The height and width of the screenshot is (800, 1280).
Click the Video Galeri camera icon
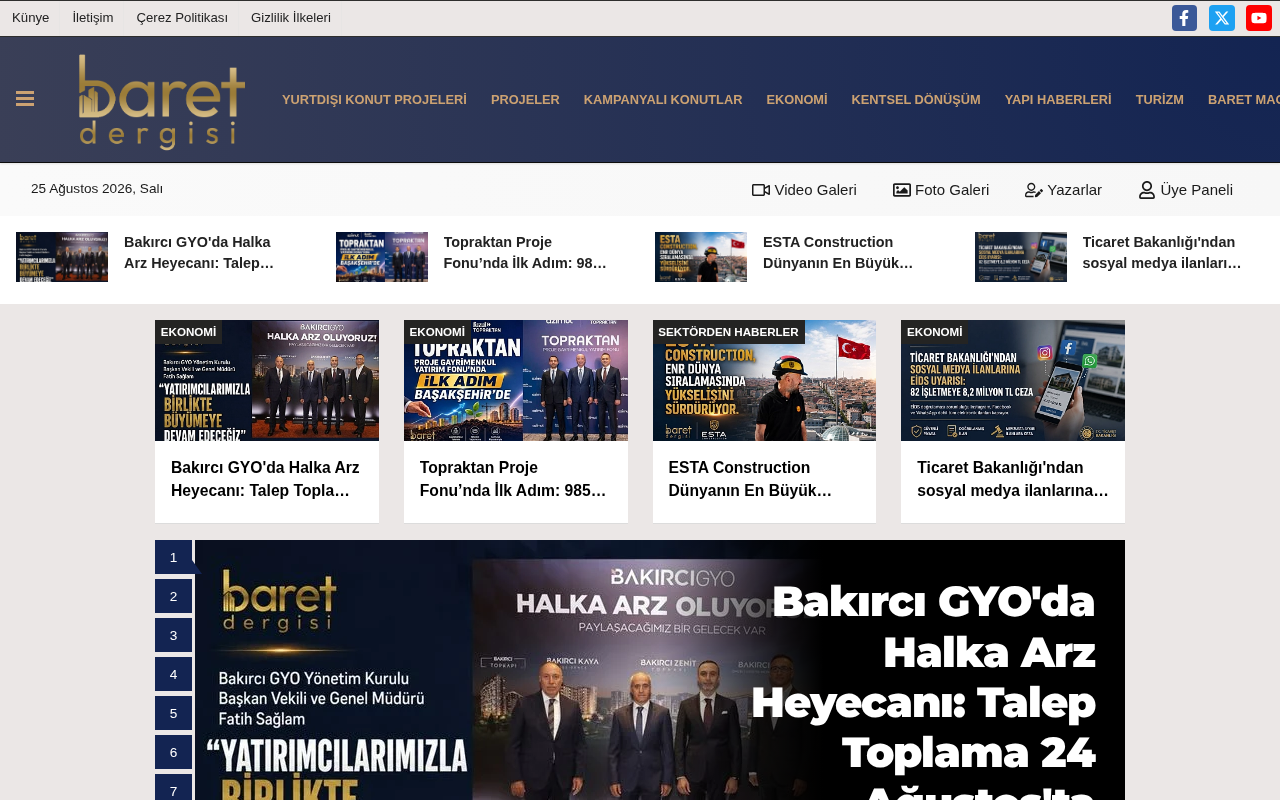761,190
